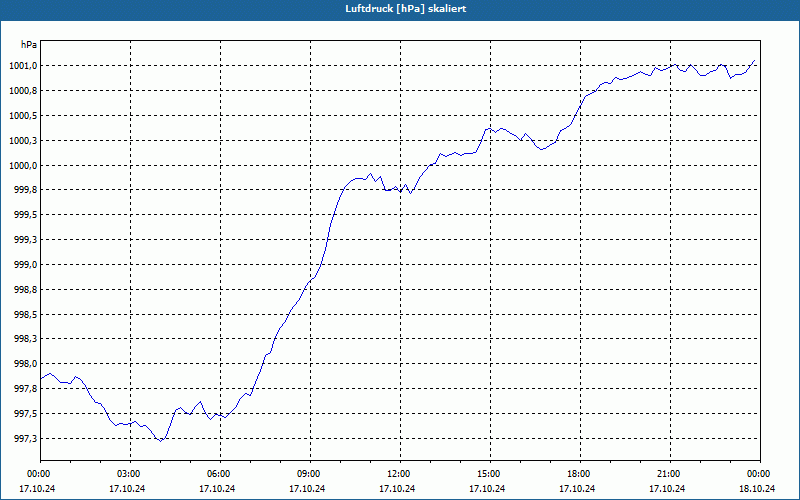Image resolution: width=800 pixels, height=500 pixels.
Task: Select the 17.10.24 date under 12:00
Action: click(397, 489)
